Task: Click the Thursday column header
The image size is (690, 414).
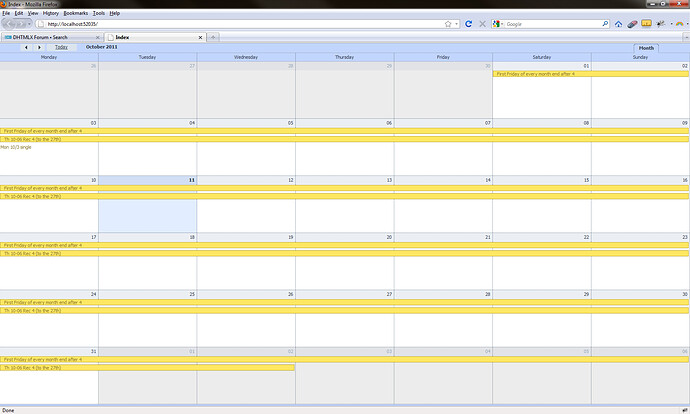Action: 345,57
